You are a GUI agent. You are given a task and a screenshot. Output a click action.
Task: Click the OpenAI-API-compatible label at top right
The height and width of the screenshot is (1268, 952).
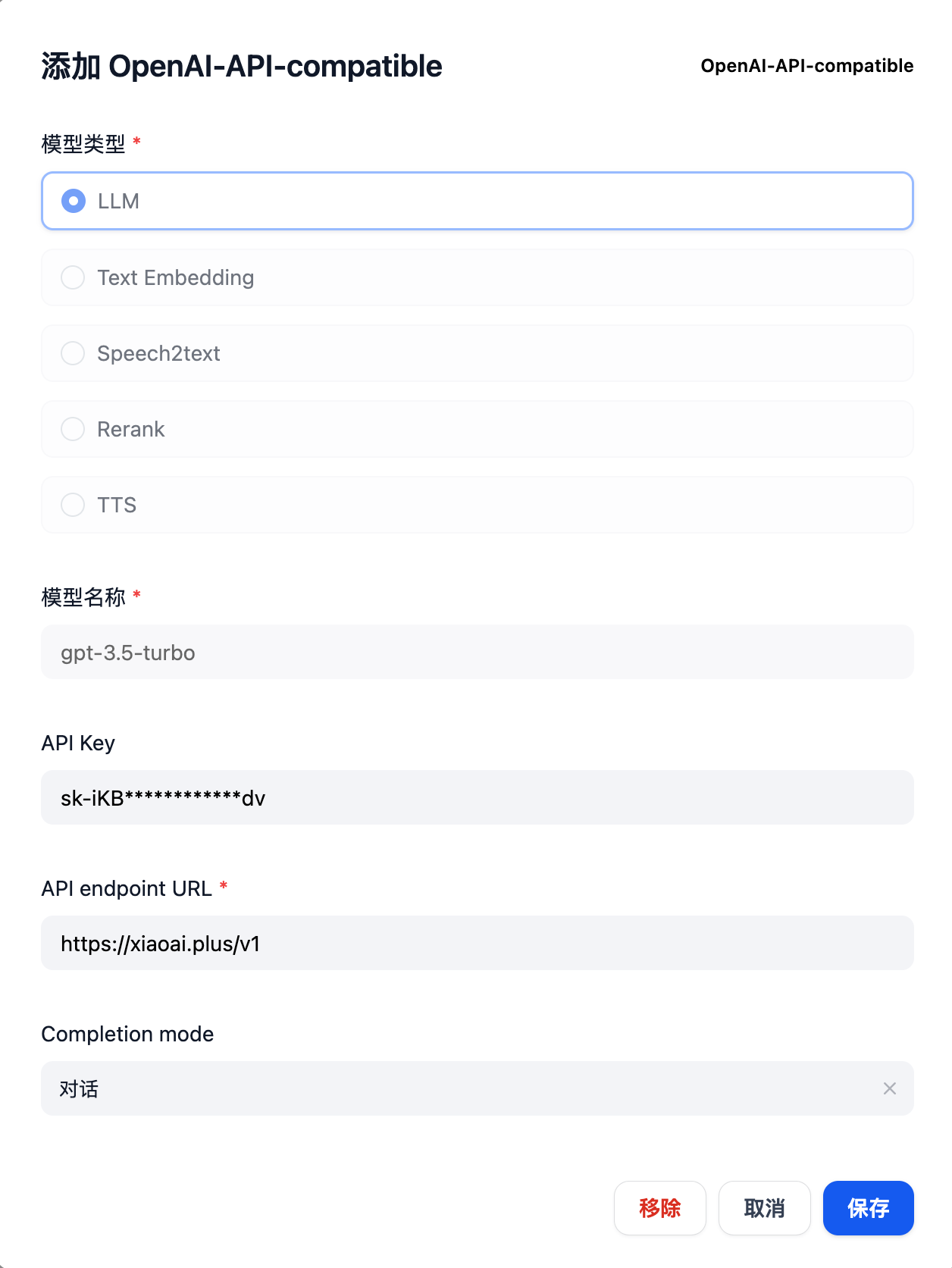coord(806,66)
